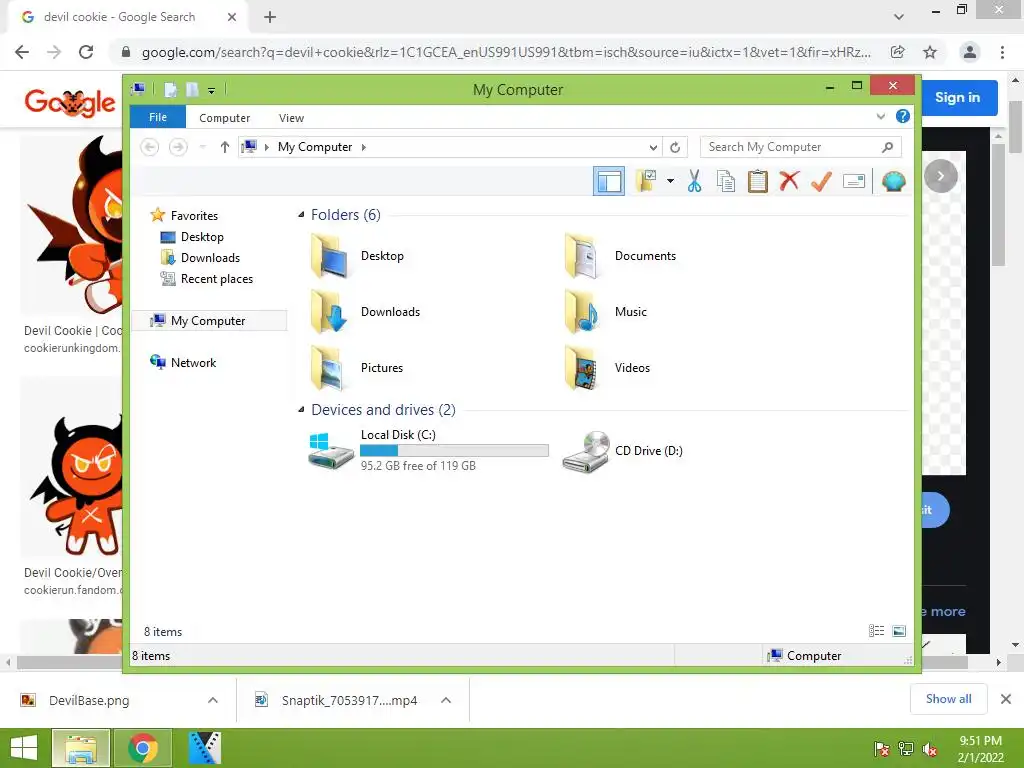Click the Explorer Forward arrow button
Screen dimensions: 1024x768
click(178, 147)
